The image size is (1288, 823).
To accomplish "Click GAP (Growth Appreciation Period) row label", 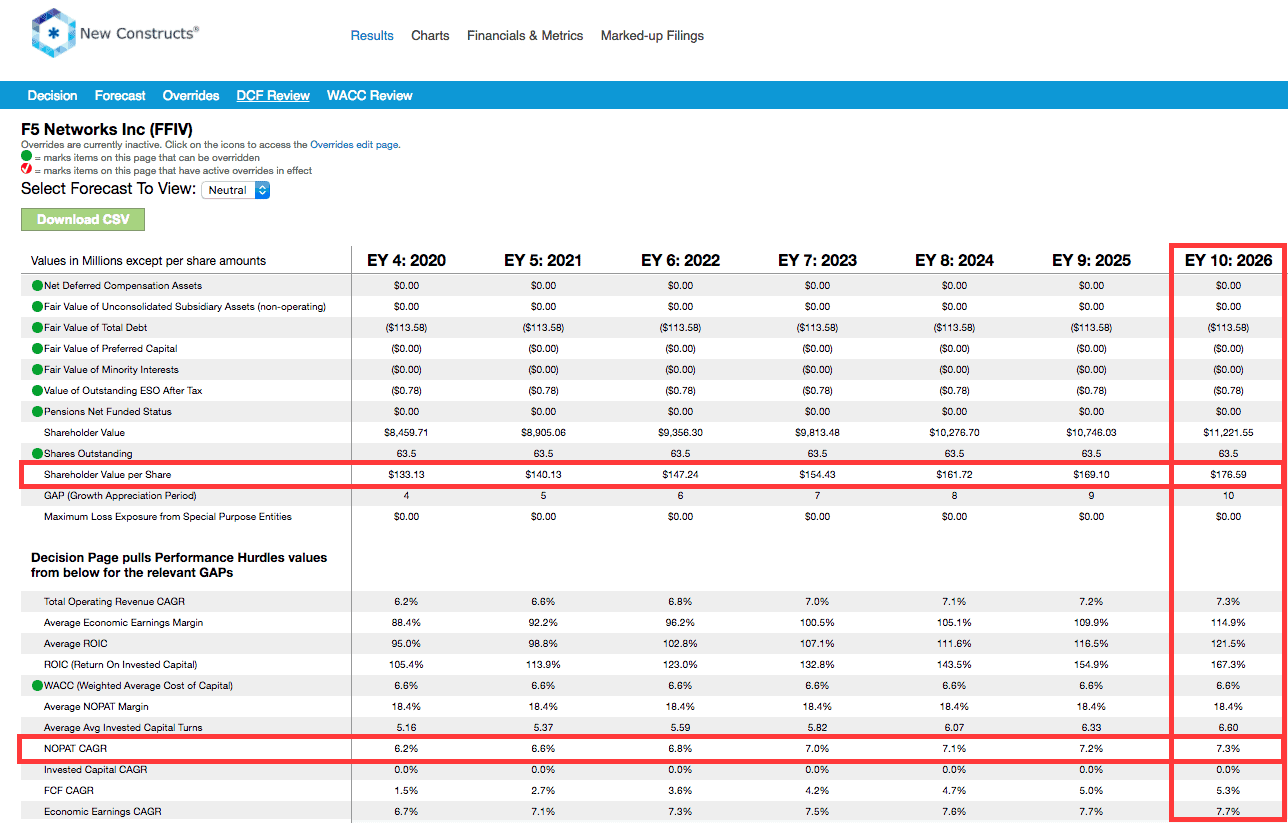I will (120, 496).
